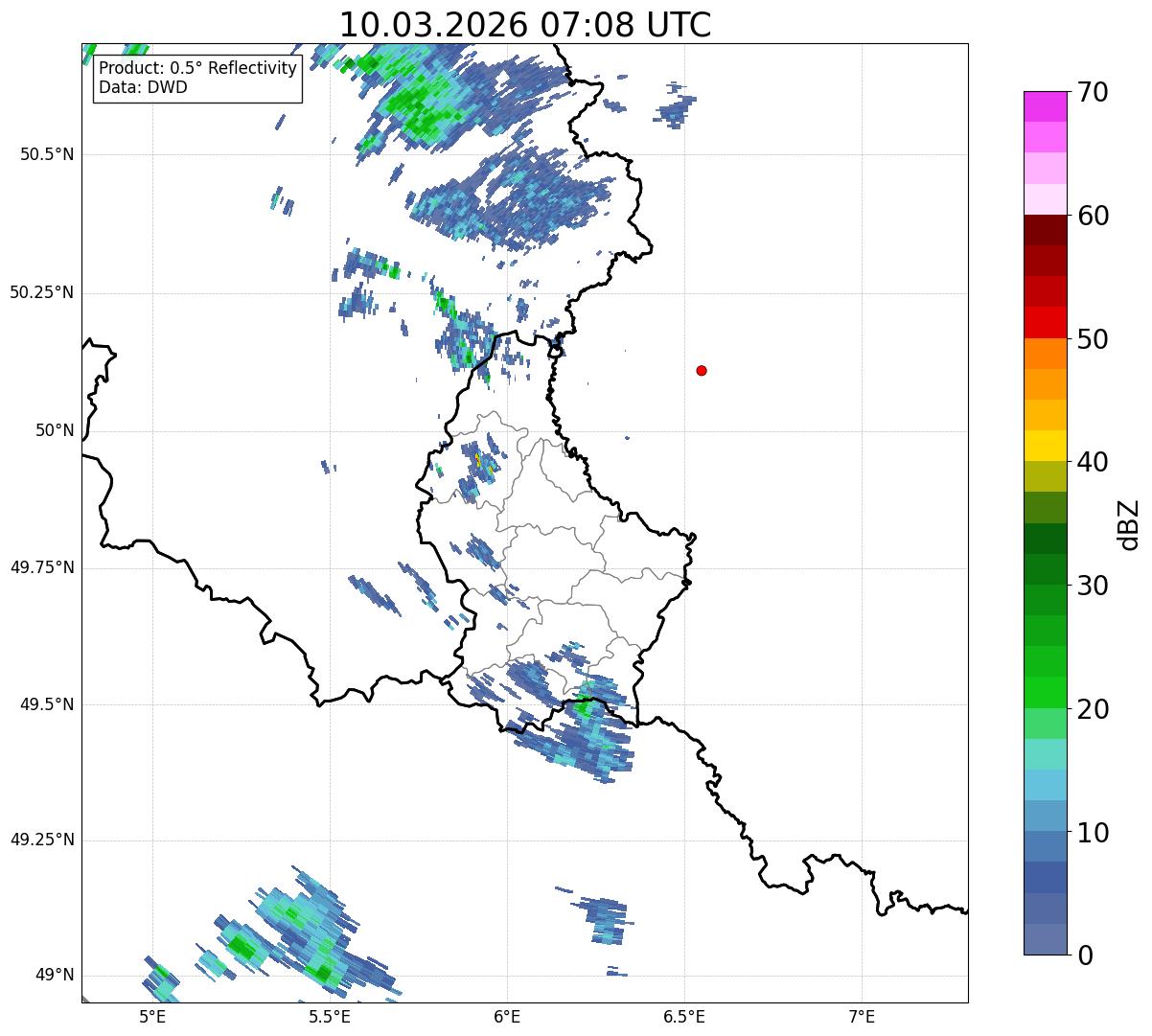Click the yellow high-reflectivity cell in northern Luxembourg
Viewport: 1152px width, 1036px height.
[x=477, y=460]
